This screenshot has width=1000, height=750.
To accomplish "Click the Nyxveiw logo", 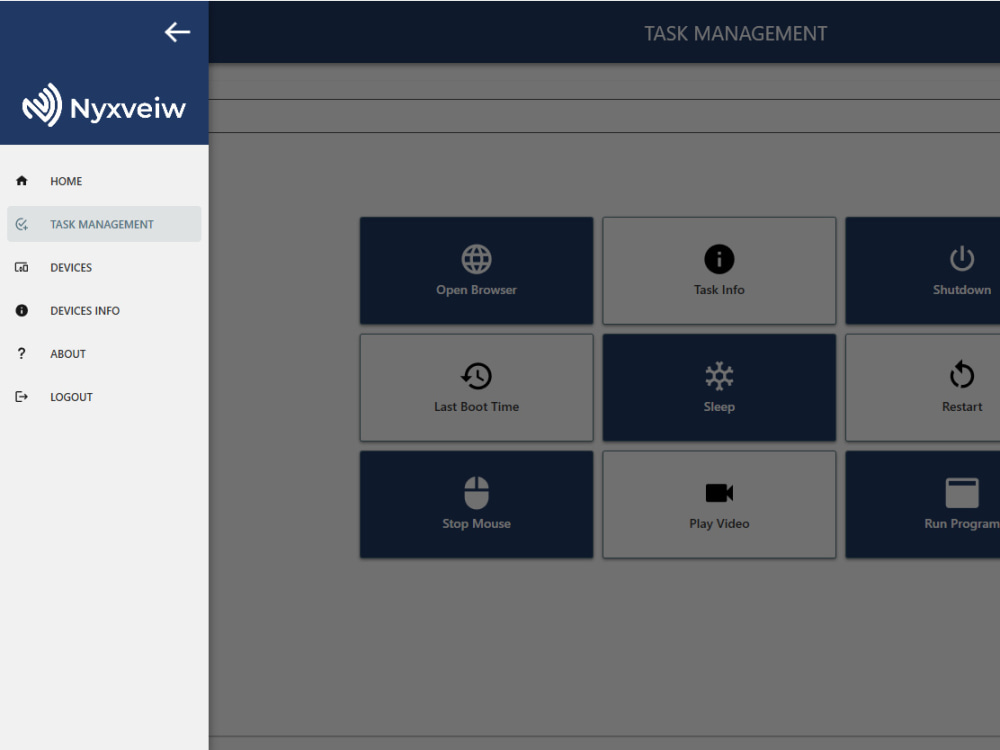I will pos(104,104).
